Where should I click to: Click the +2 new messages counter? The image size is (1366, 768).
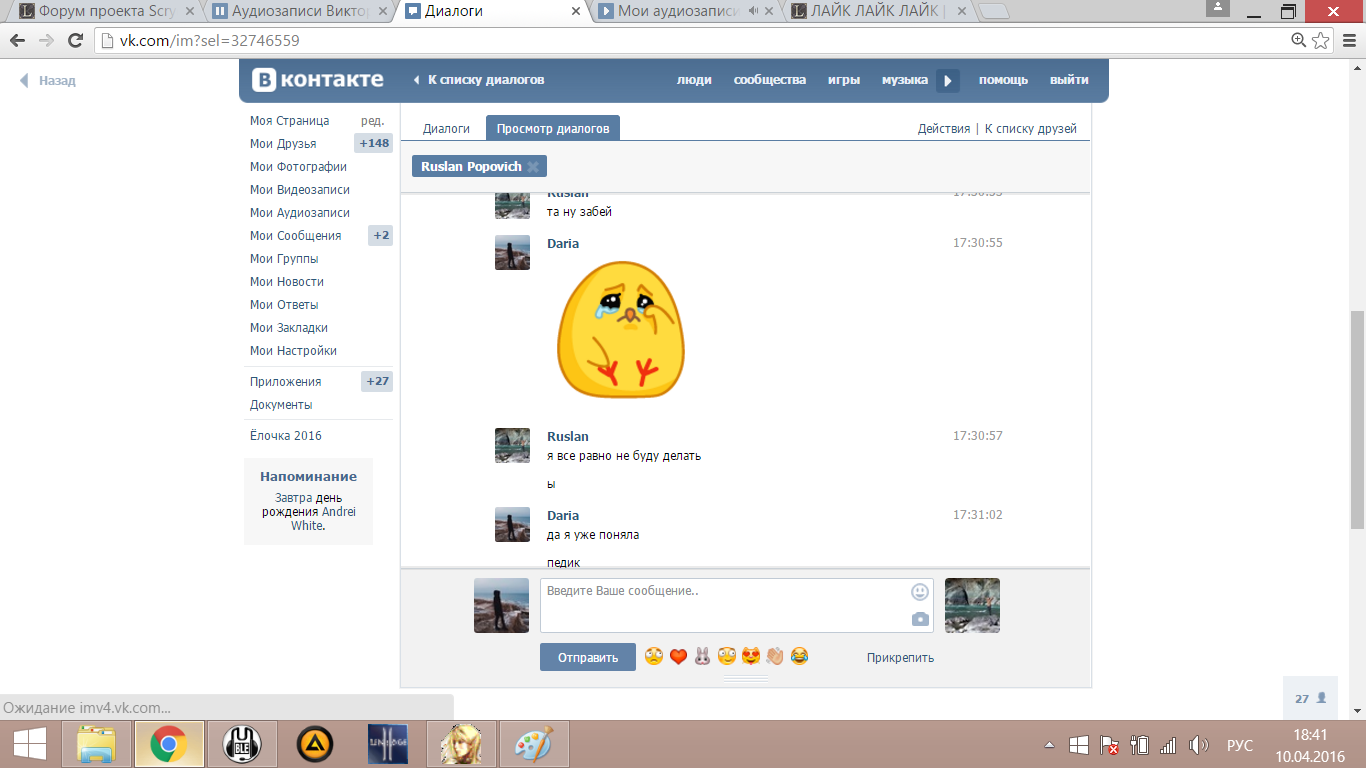coord(381,236)
